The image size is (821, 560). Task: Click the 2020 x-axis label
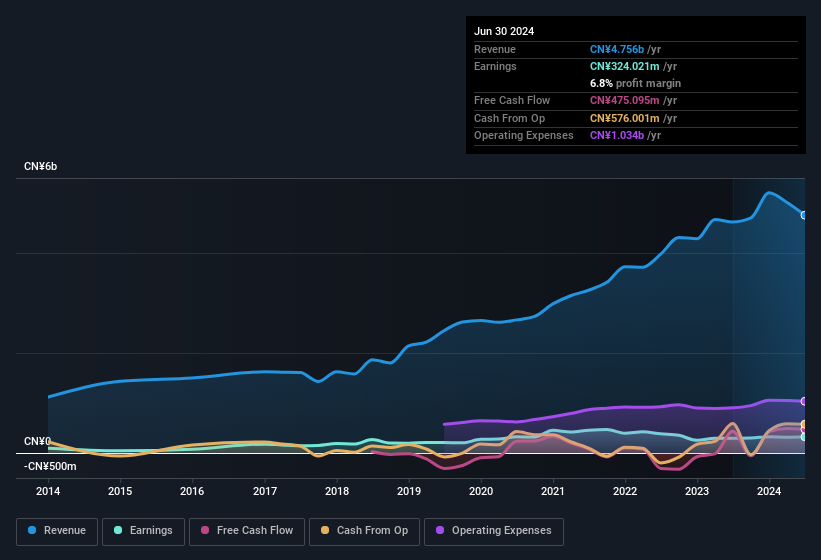click(x=481, y=491)
